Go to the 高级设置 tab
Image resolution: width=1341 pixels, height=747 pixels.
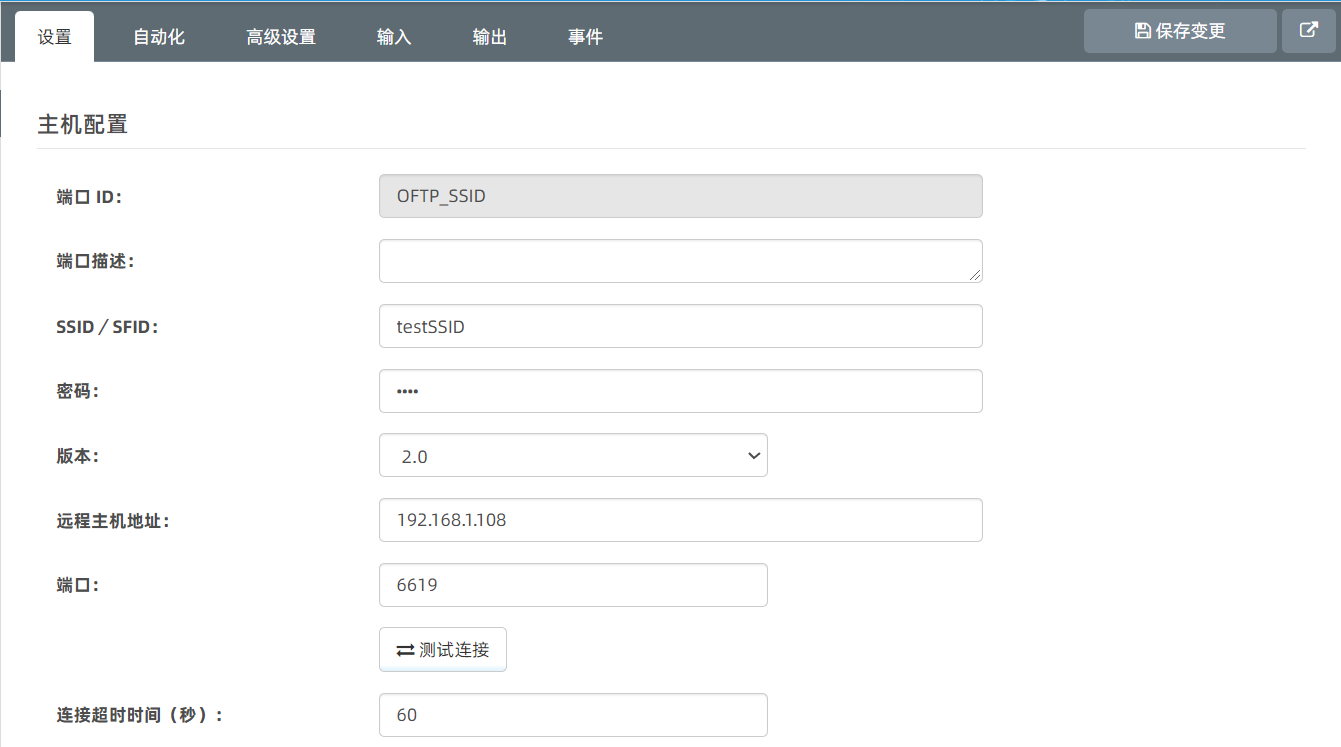coord(281,37)
